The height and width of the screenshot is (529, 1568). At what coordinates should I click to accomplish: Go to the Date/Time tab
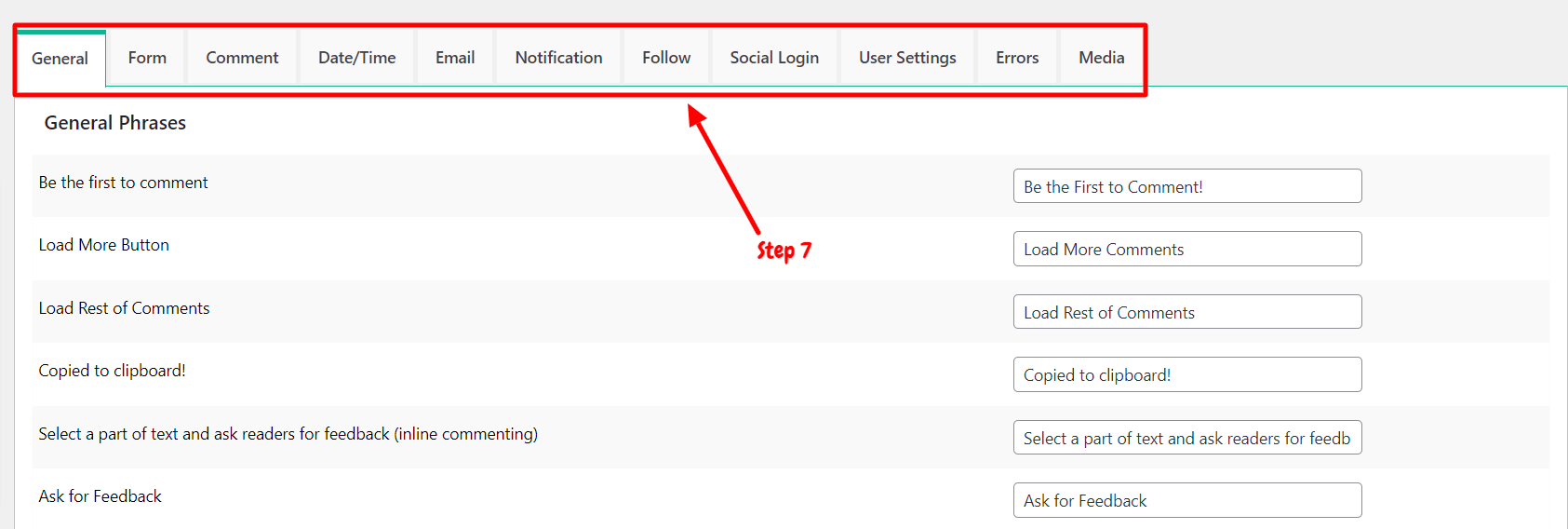pyautogui.click(x=356, y=58)
